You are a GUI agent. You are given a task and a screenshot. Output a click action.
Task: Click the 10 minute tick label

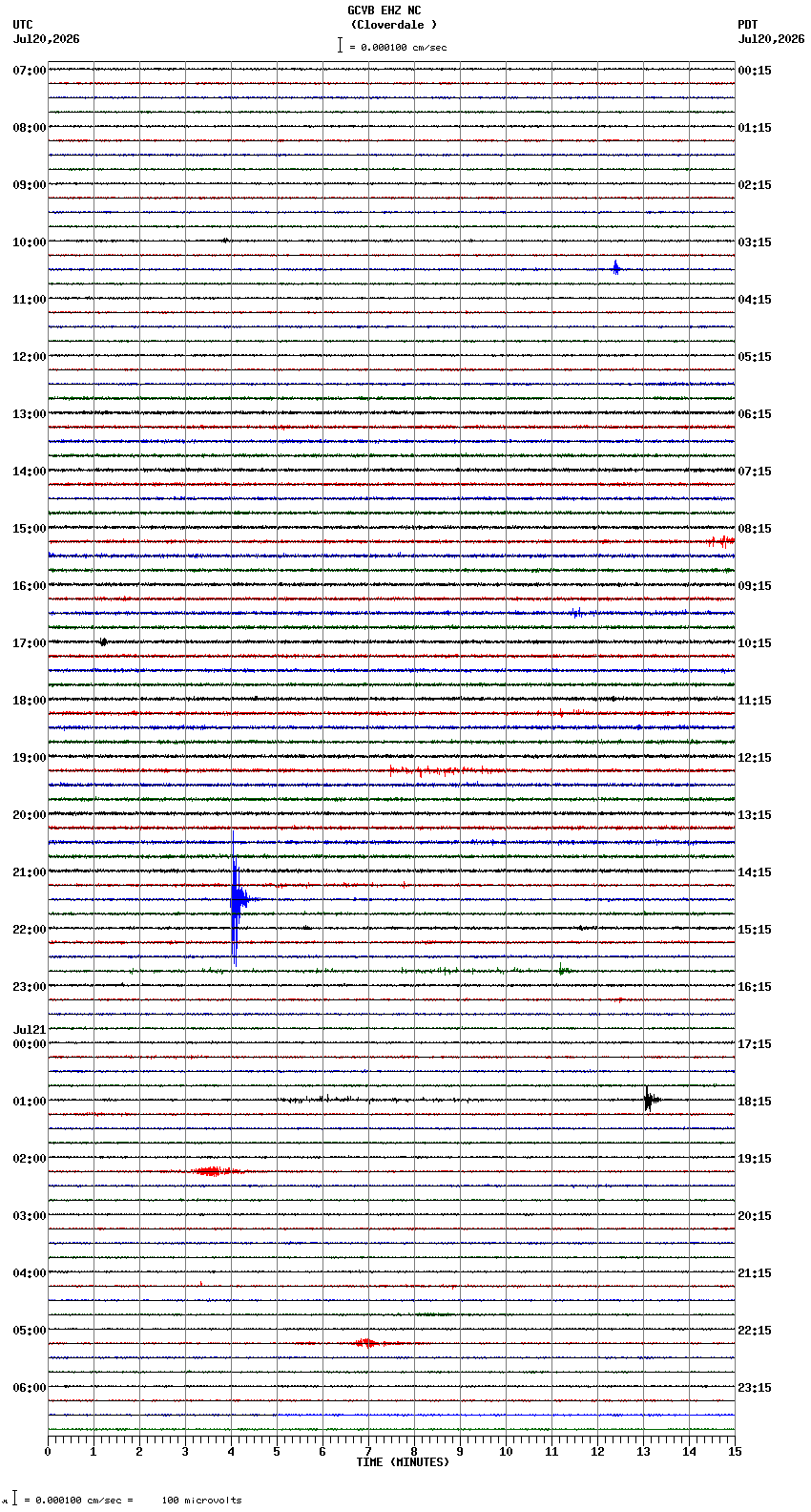506,1452
